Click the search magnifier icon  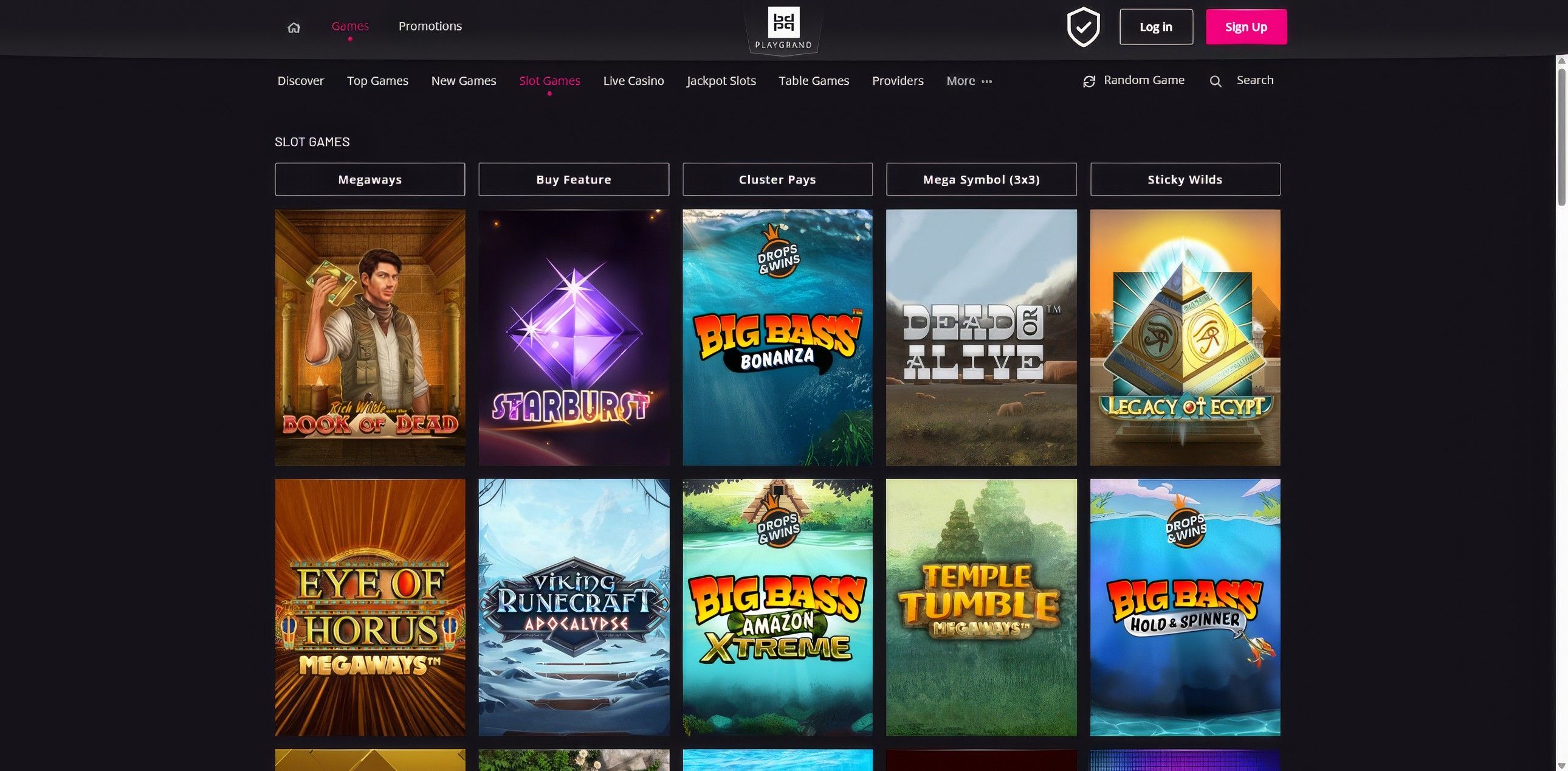click(x=1215, y=81)
